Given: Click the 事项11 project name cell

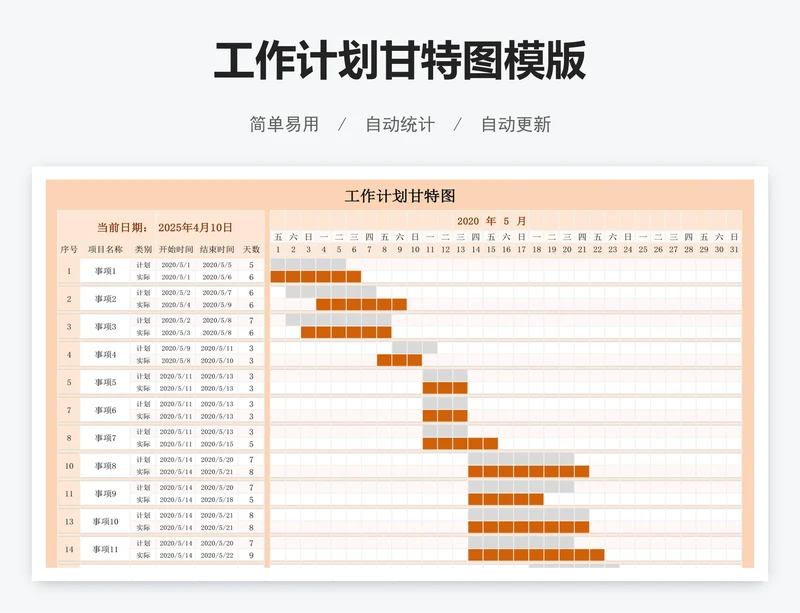Looking at the screenshot, I should (105, 547).
